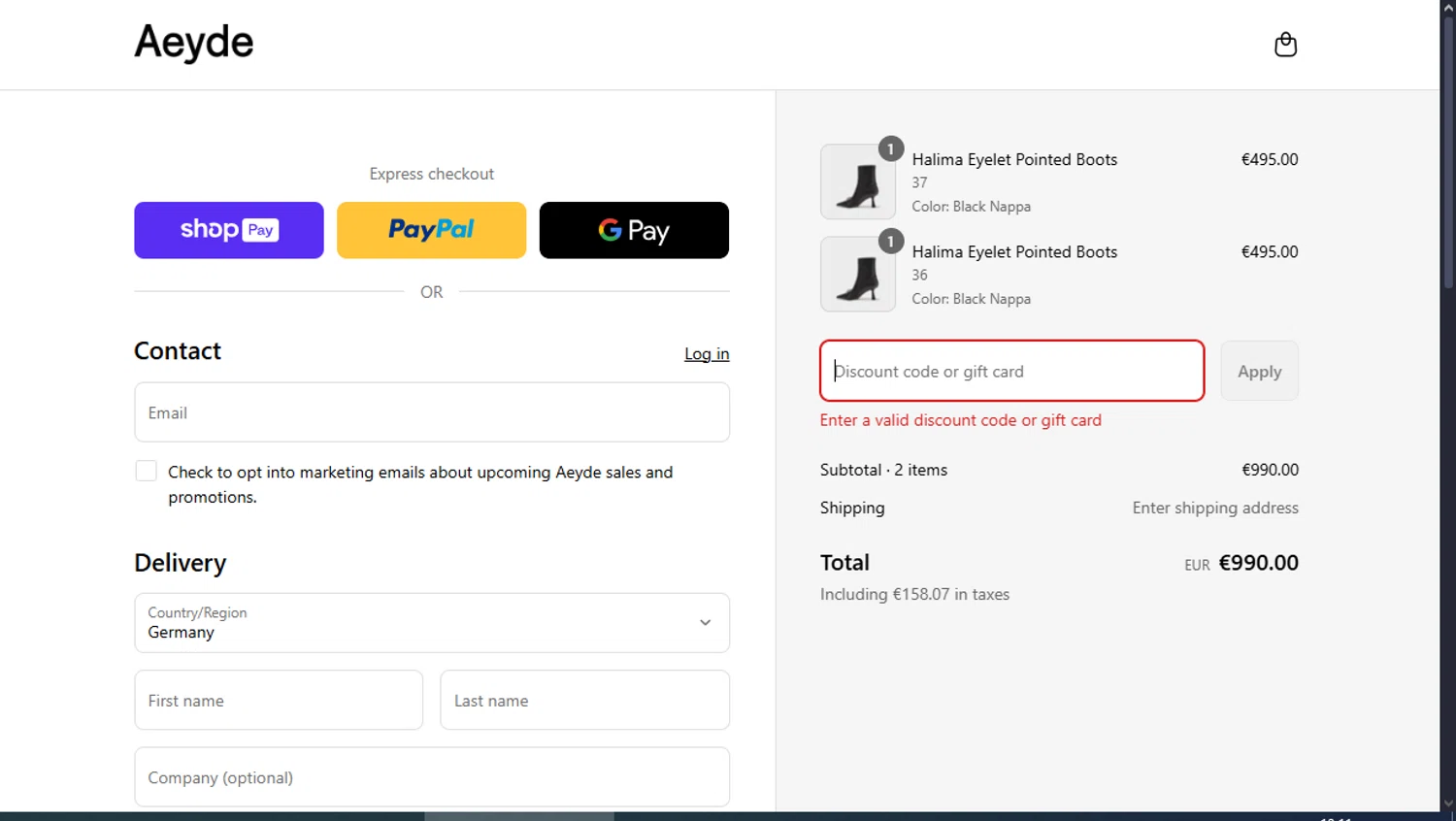Follow the Log in link

point(707,354)
